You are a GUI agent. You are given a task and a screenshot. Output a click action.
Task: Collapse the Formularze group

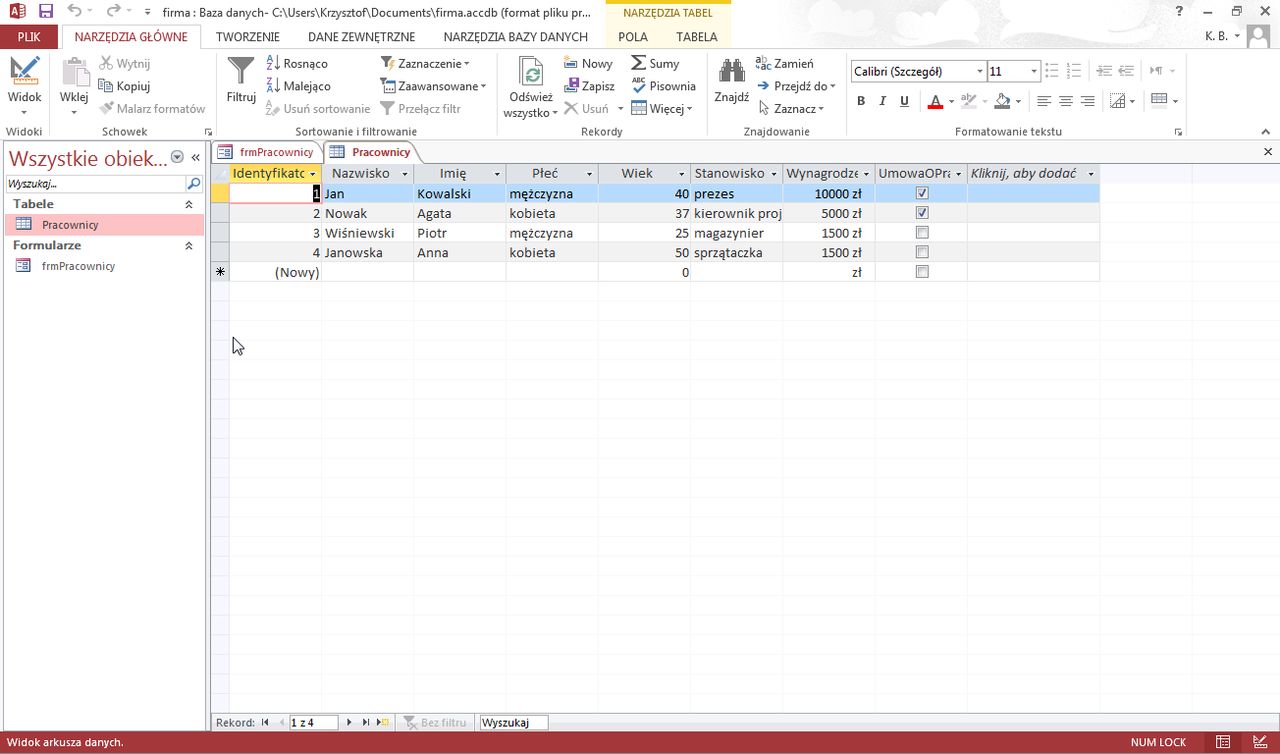click(x=189, y=245)
